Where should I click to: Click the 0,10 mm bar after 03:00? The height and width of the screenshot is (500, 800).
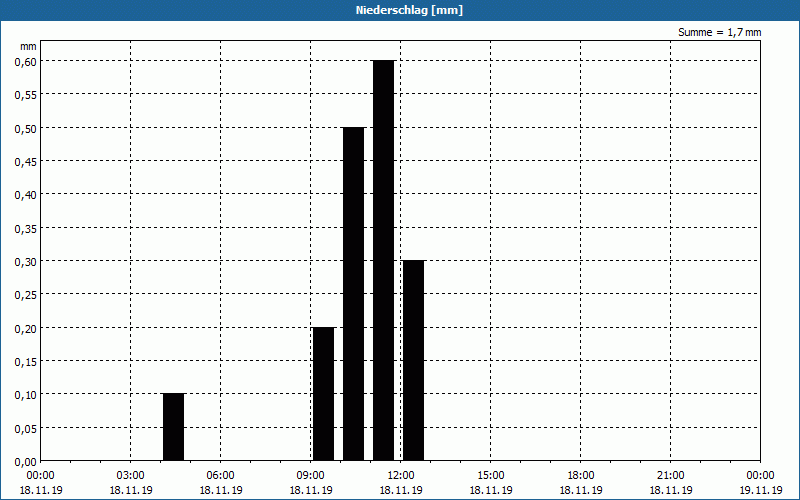click(x=173, y=427)
